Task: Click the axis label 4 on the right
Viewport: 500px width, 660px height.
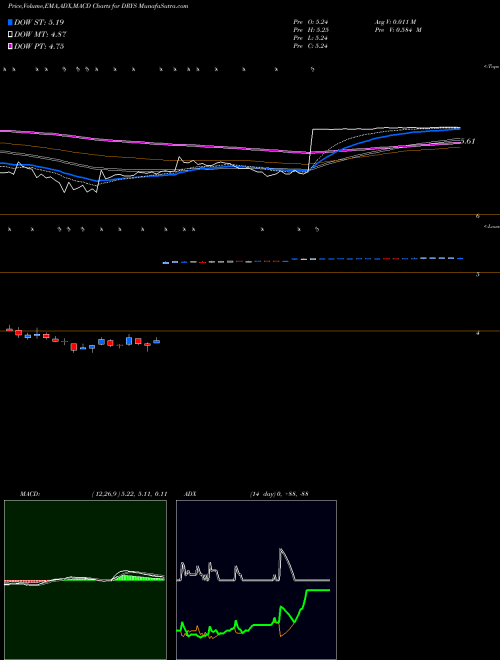Action: pyautogui.click(x=478, y=333)
